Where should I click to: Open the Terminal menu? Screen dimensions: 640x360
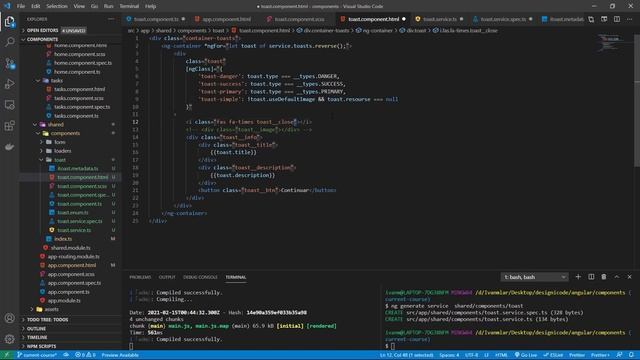[x=129, y=6]
